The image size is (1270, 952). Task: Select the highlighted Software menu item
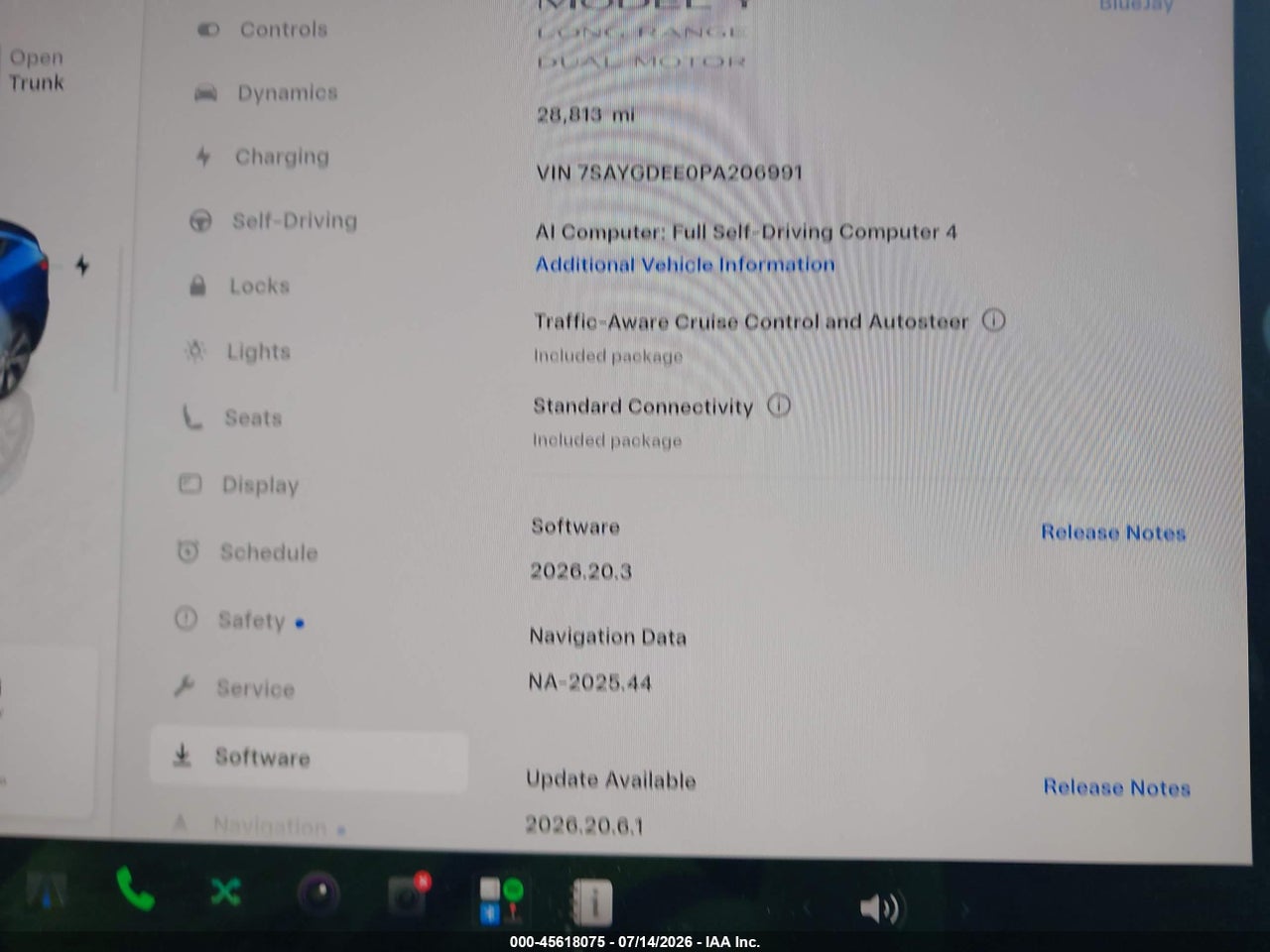point(309,761)
